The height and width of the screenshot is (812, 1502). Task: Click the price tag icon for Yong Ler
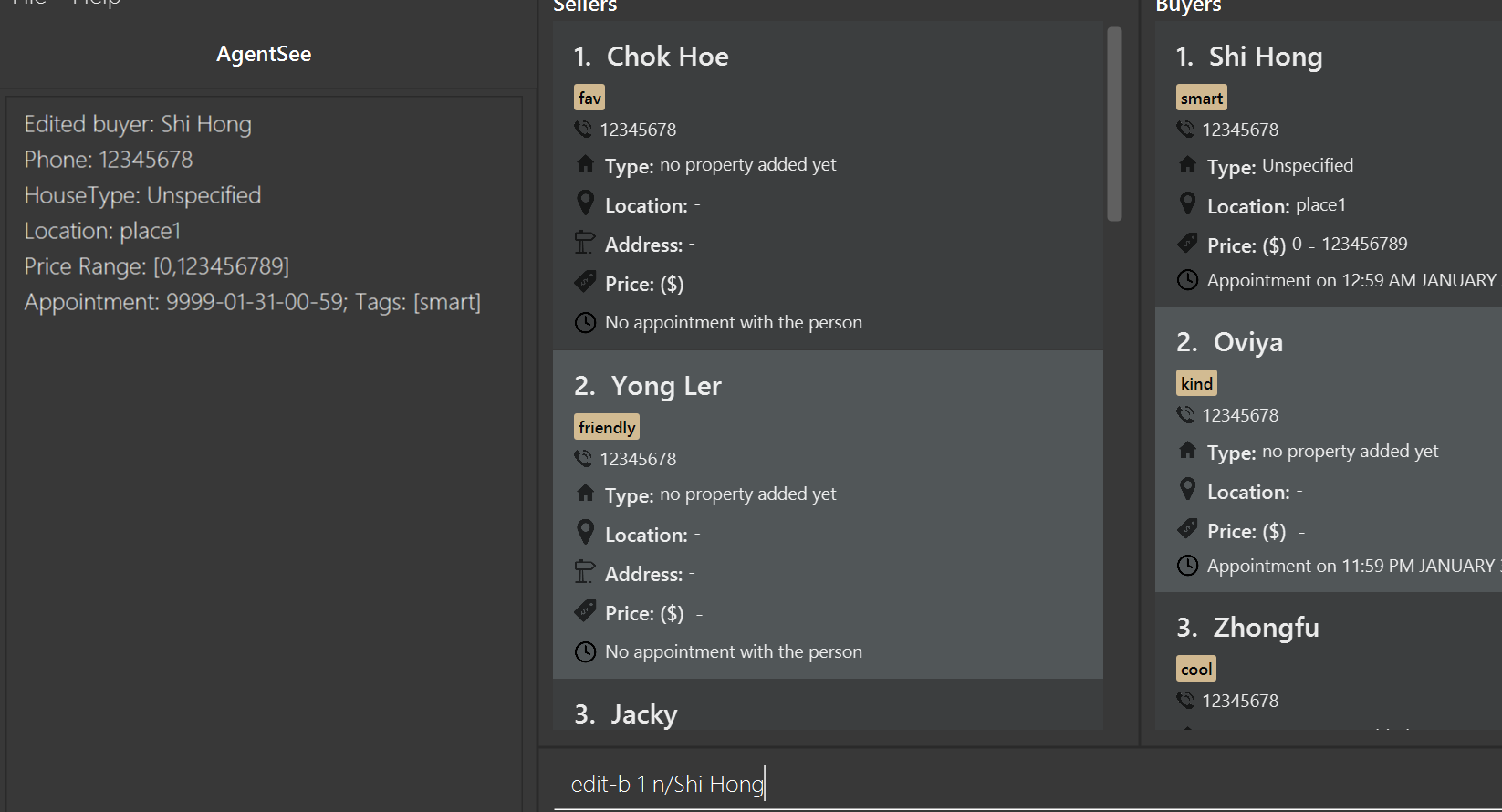pyautogui.click(x=585, y=610)
